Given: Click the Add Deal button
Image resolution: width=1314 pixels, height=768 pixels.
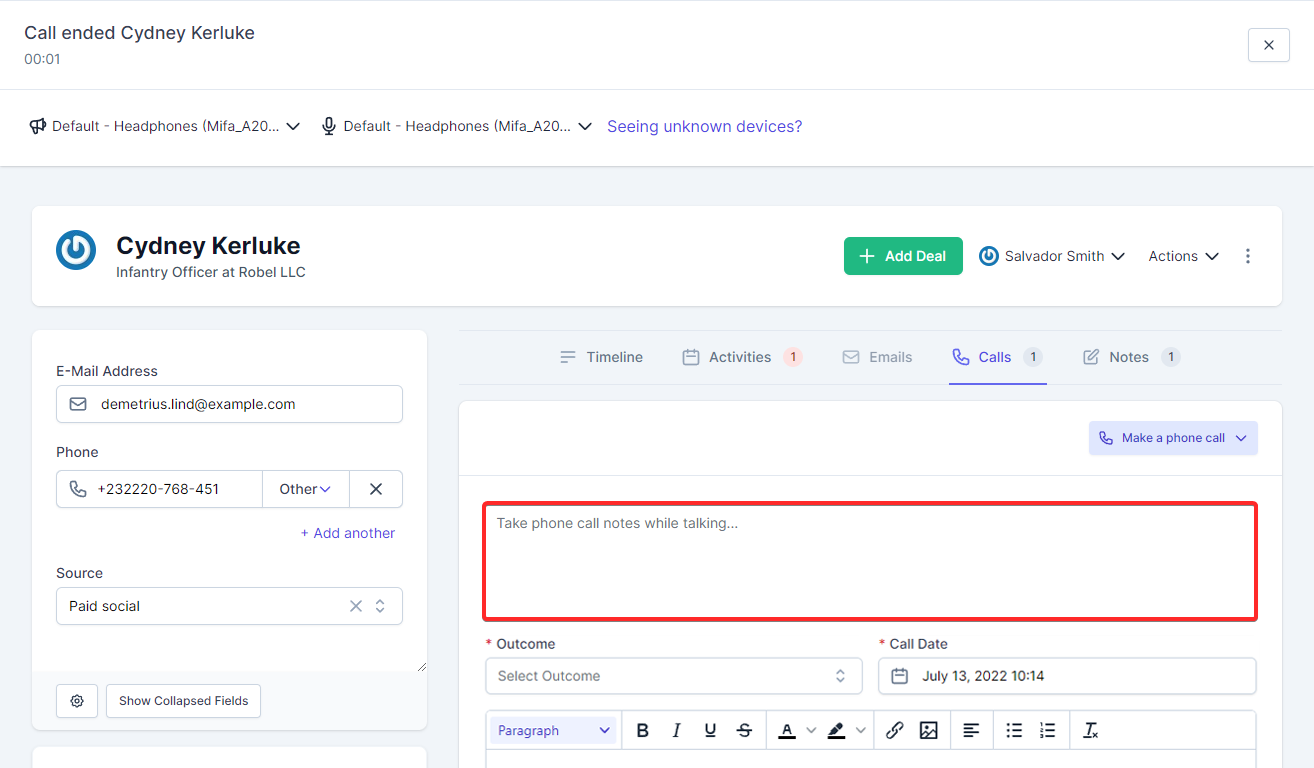Looking at the screenshot, I should coord(903,256).
